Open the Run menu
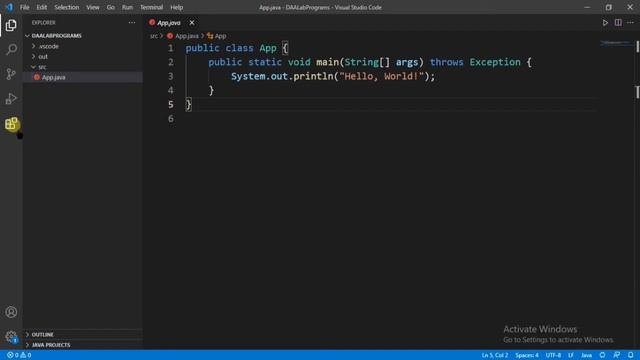640x360 pixels. pyautogui.click(x=127, y=7)
